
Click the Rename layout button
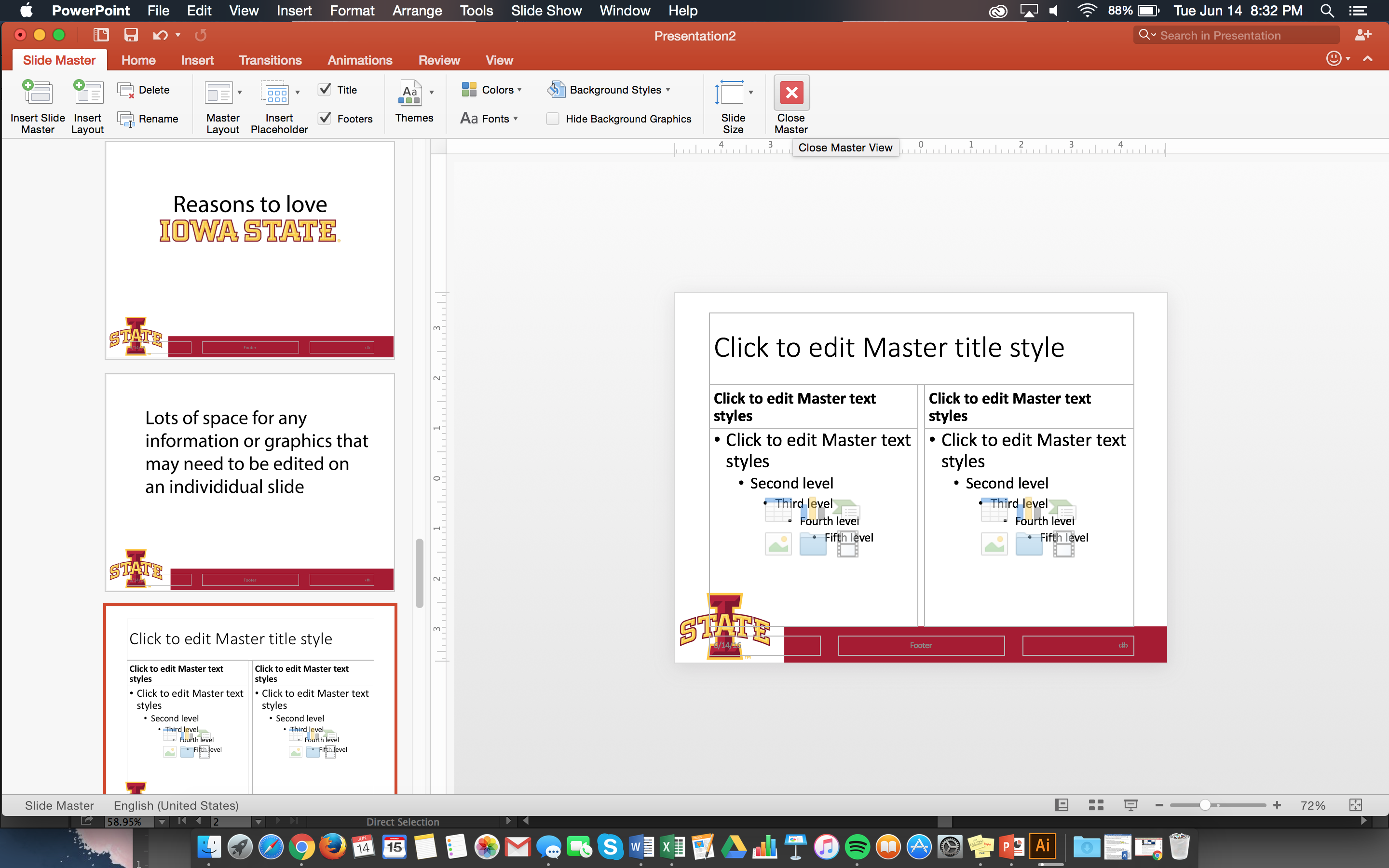pos(148,118)
